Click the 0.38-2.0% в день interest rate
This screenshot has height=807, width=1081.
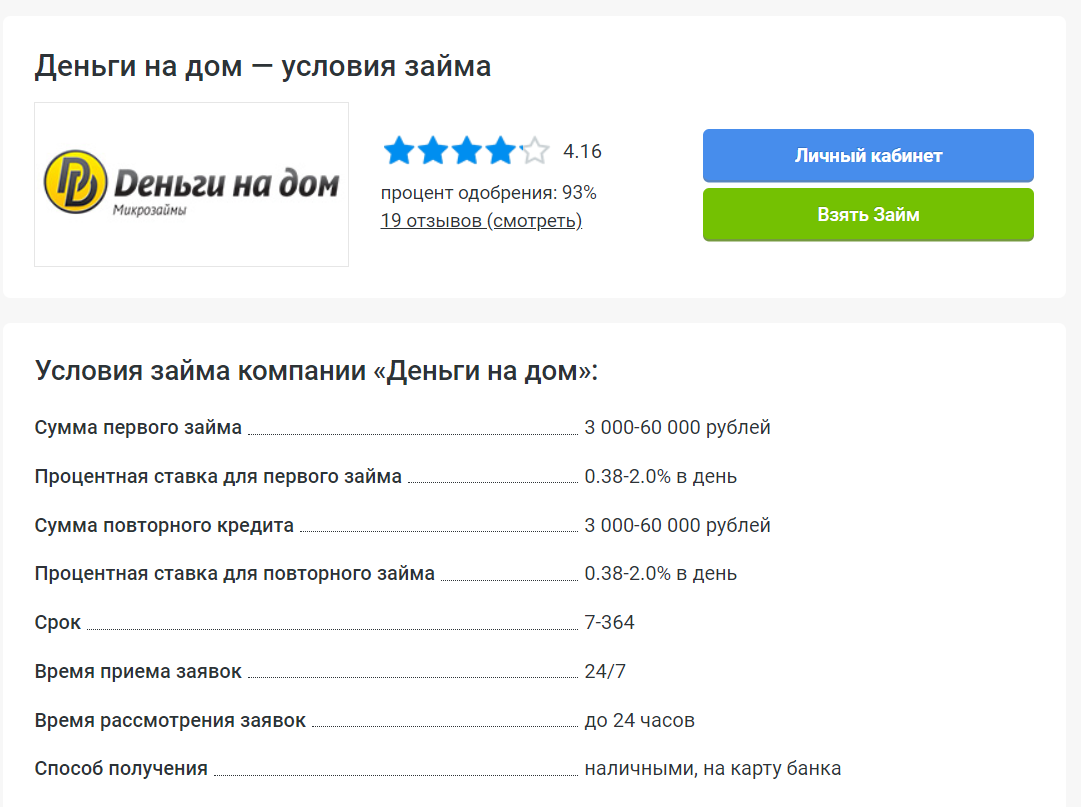click(662, 476)
